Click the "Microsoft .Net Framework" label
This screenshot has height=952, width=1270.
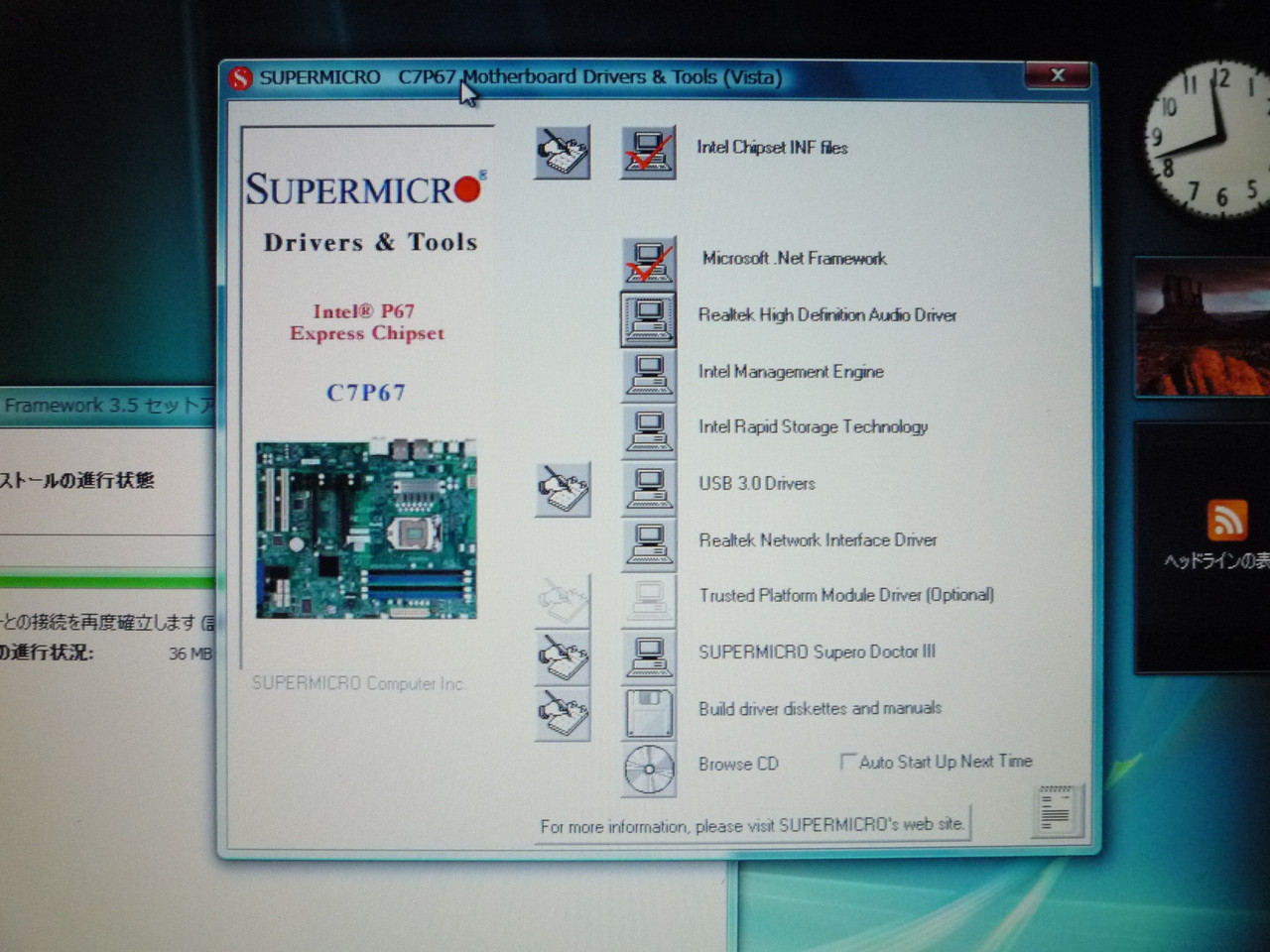794,259
